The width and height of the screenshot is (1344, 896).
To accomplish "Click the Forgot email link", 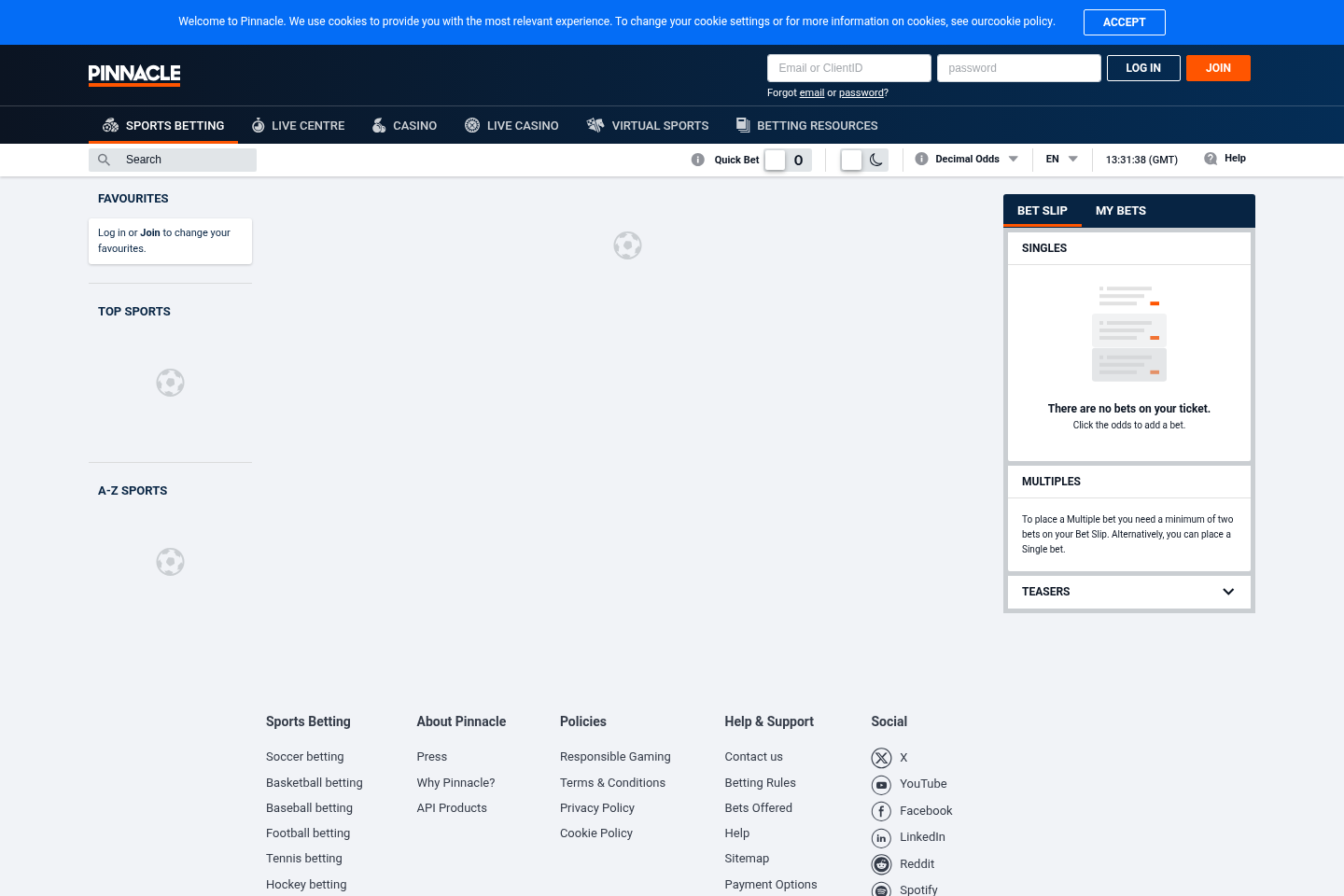I will [812, 93].
